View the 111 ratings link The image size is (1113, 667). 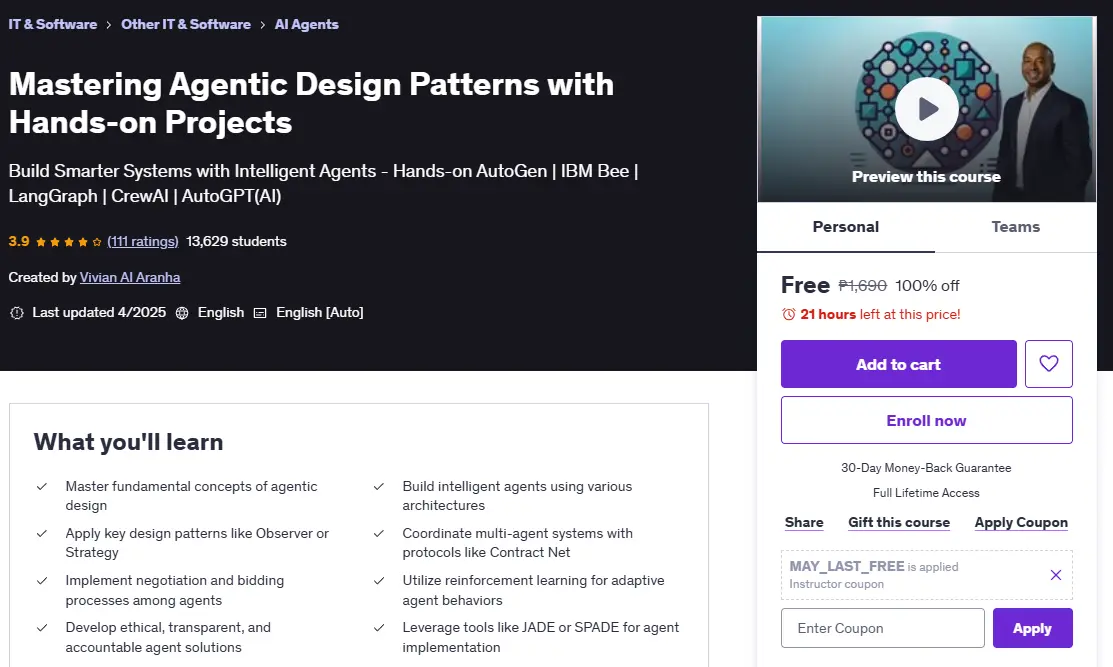[x=143, y=241]
